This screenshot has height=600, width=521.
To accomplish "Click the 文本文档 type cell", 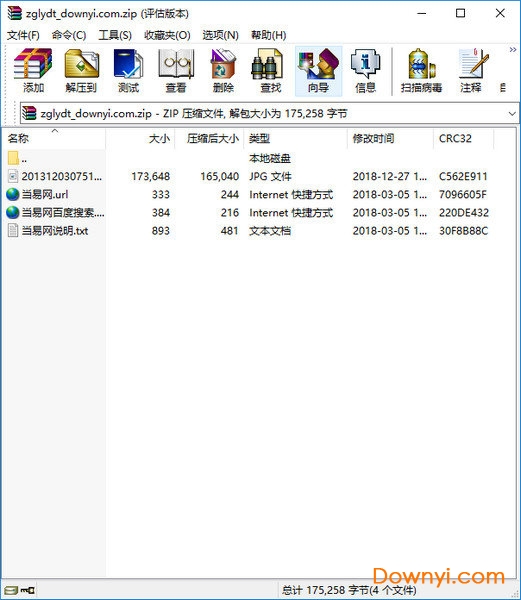I will 270,231.
